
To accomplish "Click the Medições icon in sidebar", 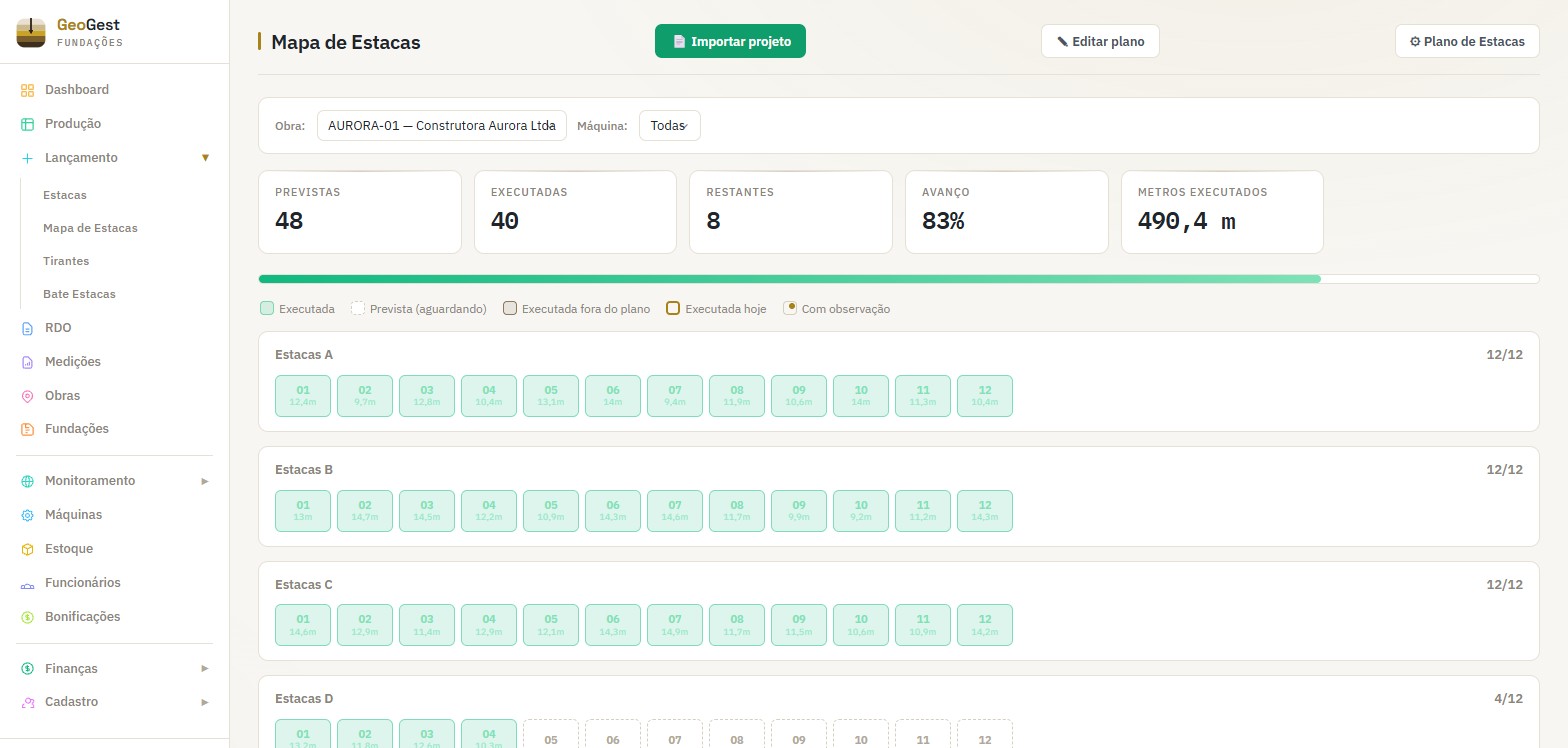I will (27, 362).
